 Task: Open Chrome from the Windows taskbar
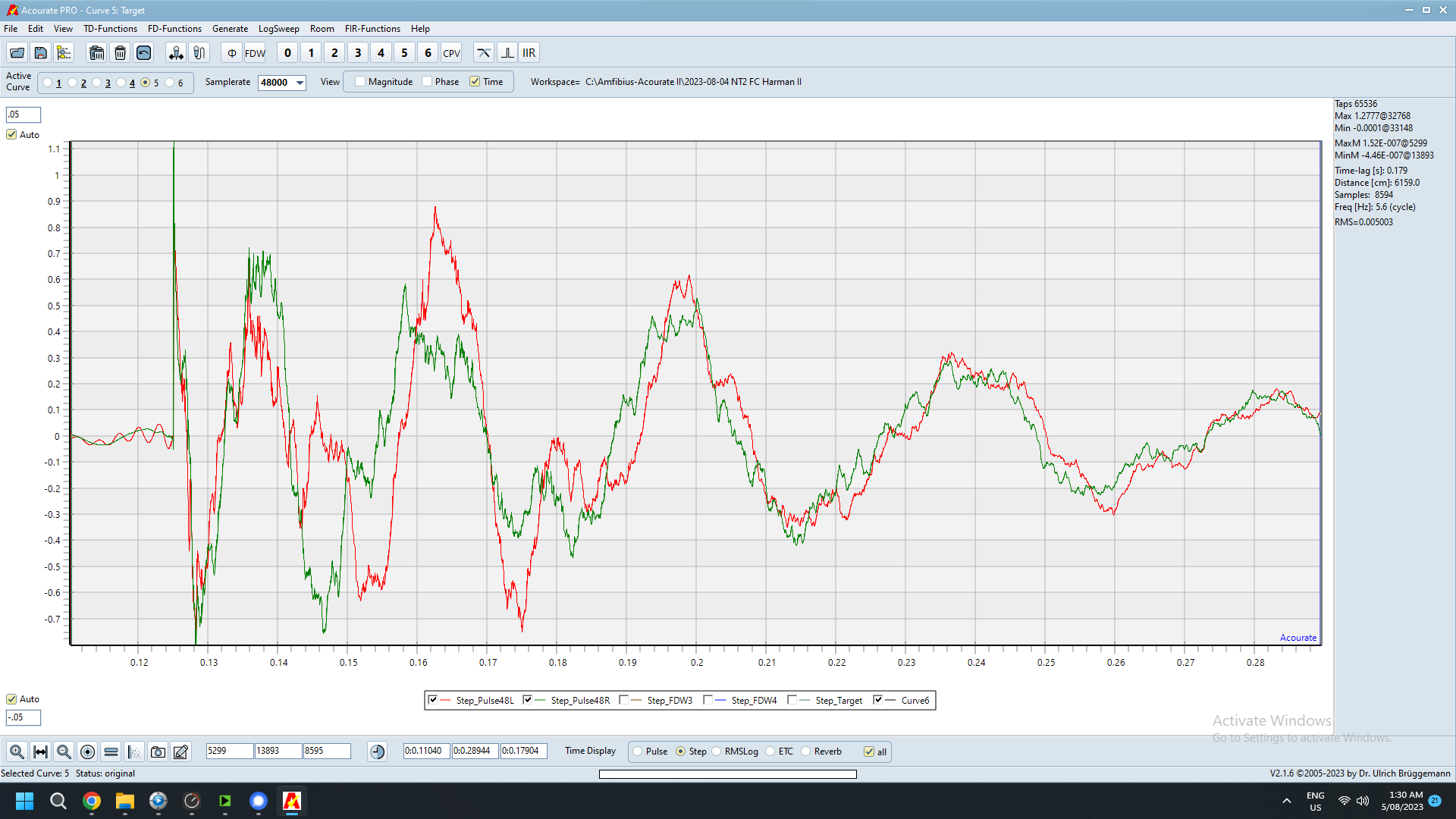(x=92, y=801)
